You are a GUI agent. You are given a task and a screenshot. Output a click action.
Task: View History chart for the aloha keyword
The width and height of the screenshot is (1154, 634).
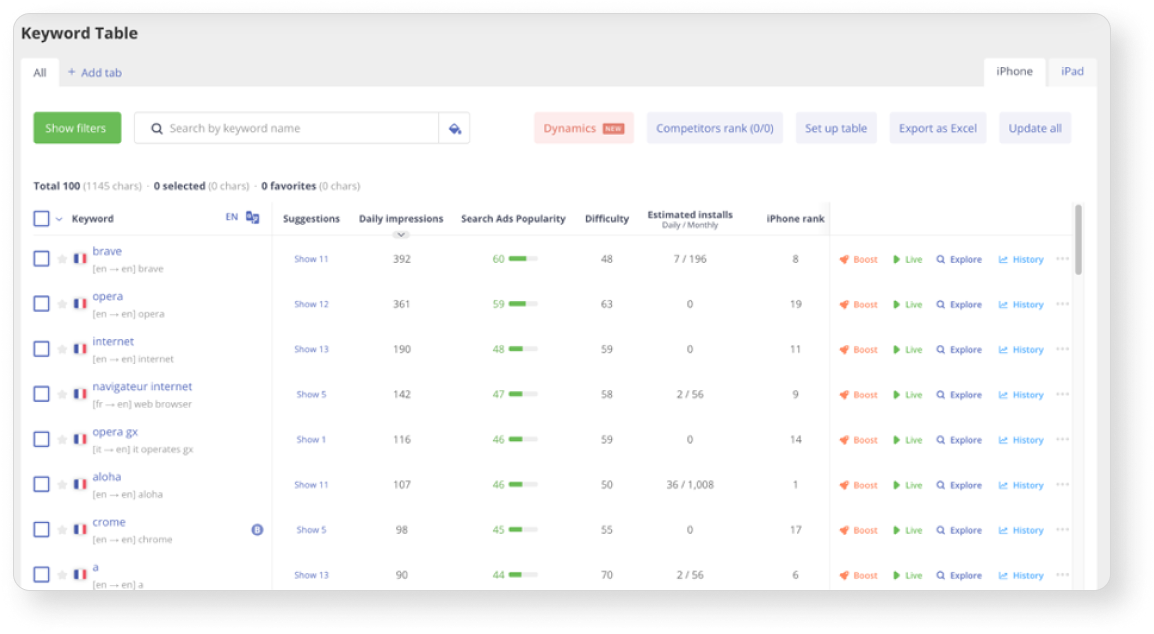pyautogui.click(x=1020, y=484)
